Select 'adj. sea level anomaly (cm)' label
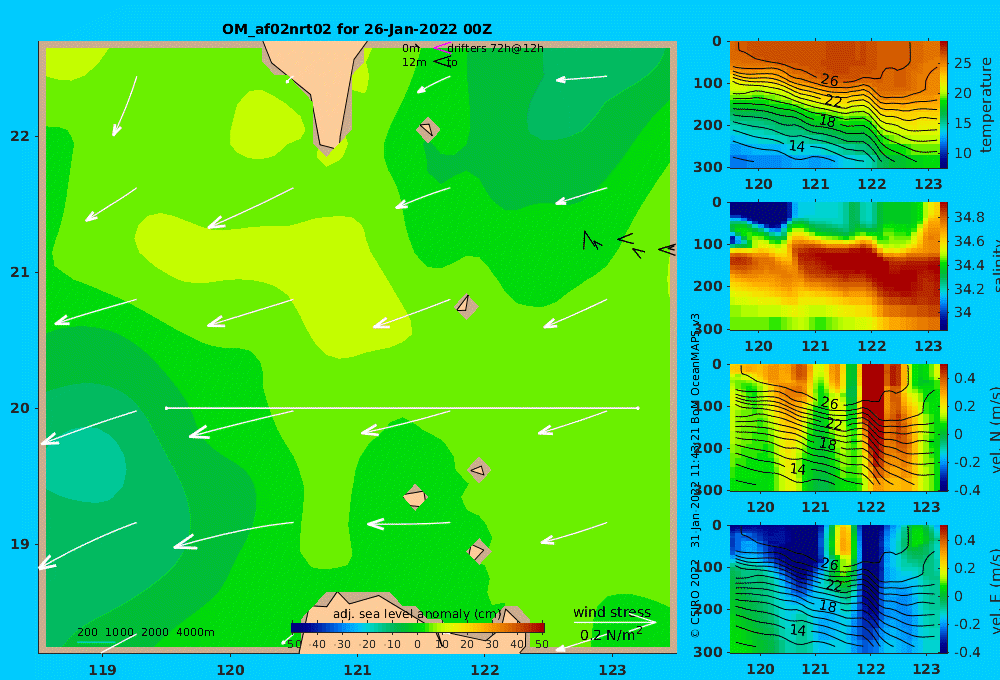Screen dimensions: 1000x680 (416, 614)
